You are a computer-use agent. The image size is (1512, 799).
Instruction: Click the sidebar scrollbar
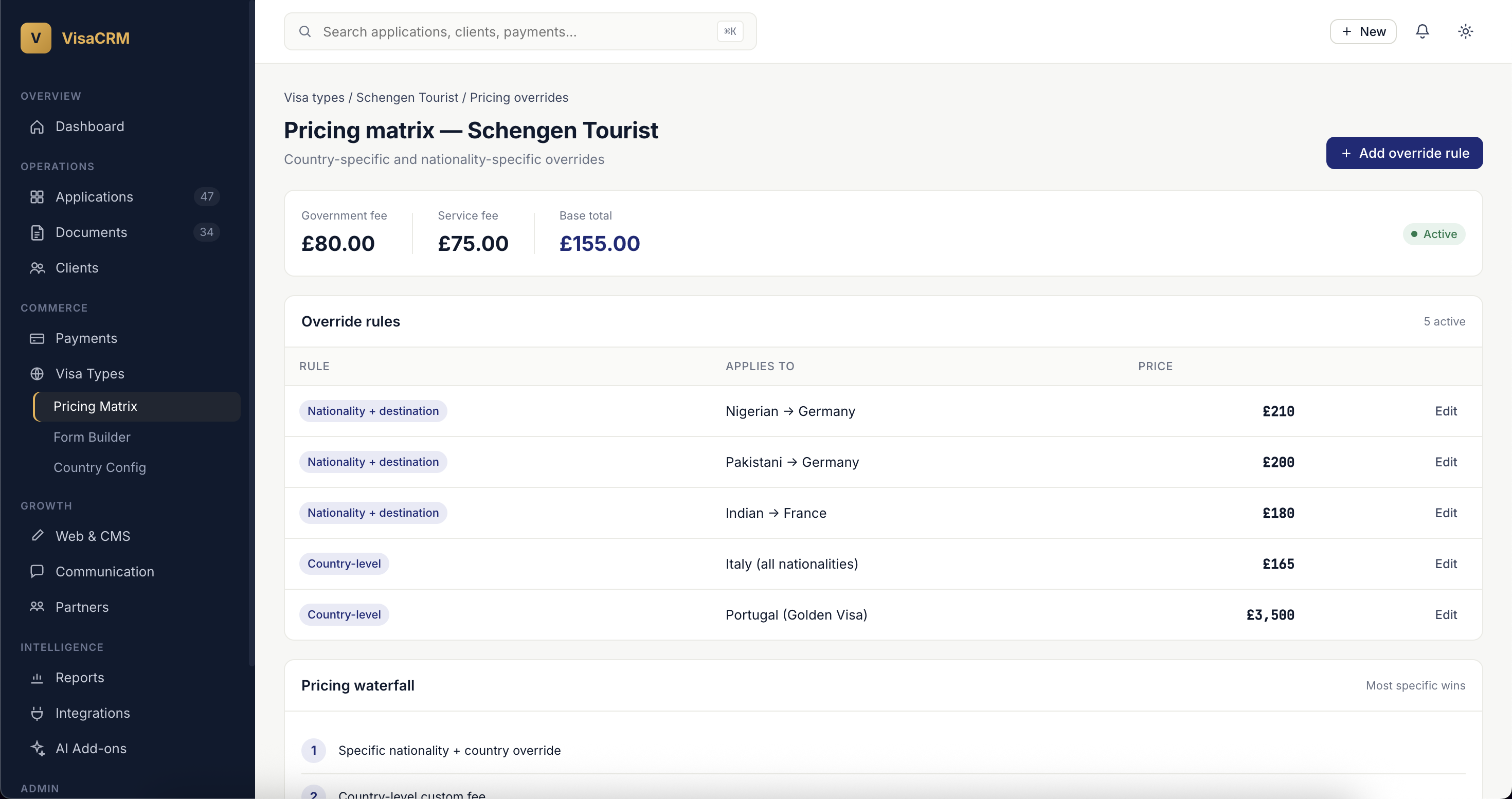point(251,334)
